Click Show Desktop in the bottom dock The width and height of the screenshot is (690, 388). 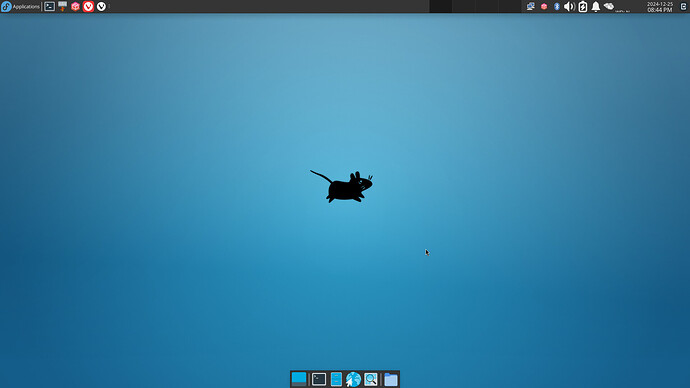pyautogui.click(x=299, y=379)
